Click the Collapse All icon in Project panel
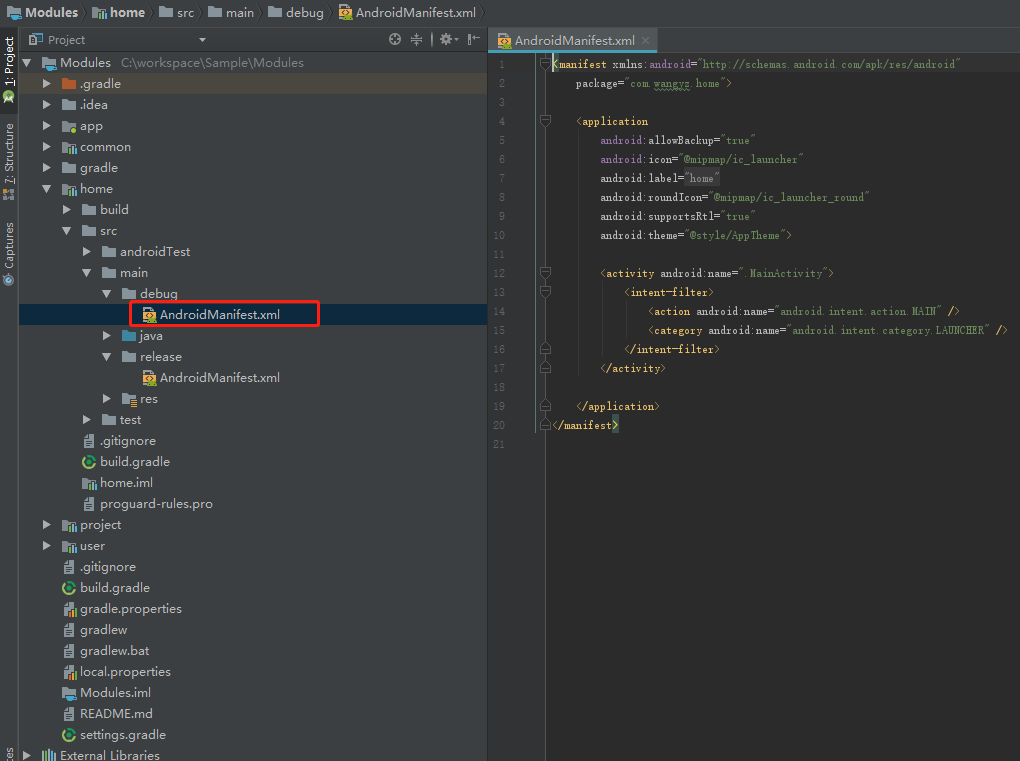Image resolution: width=1020 pixels, height=761 pixels. pos(418,40)
